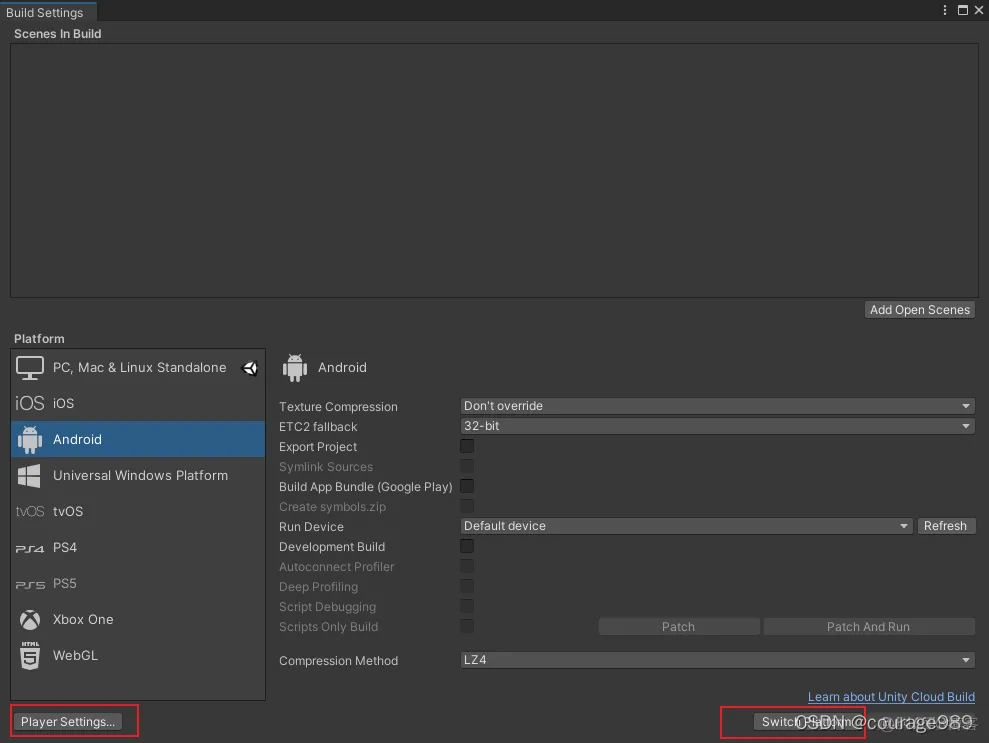989x743 pixels.
Task: Select the PS5 platform row
Action: [x=138, y=583]
